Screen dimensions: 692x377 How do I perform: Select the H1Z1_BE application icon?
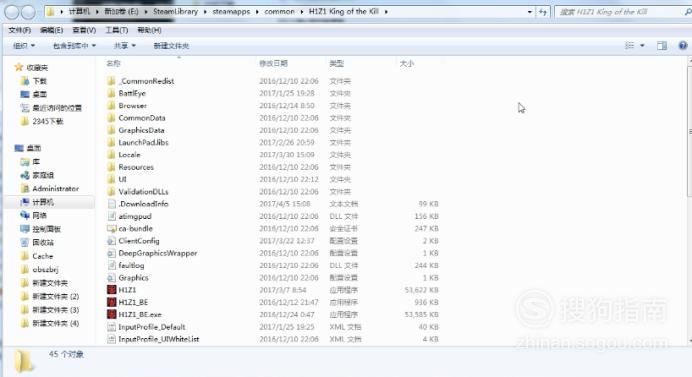click(112, 302)
